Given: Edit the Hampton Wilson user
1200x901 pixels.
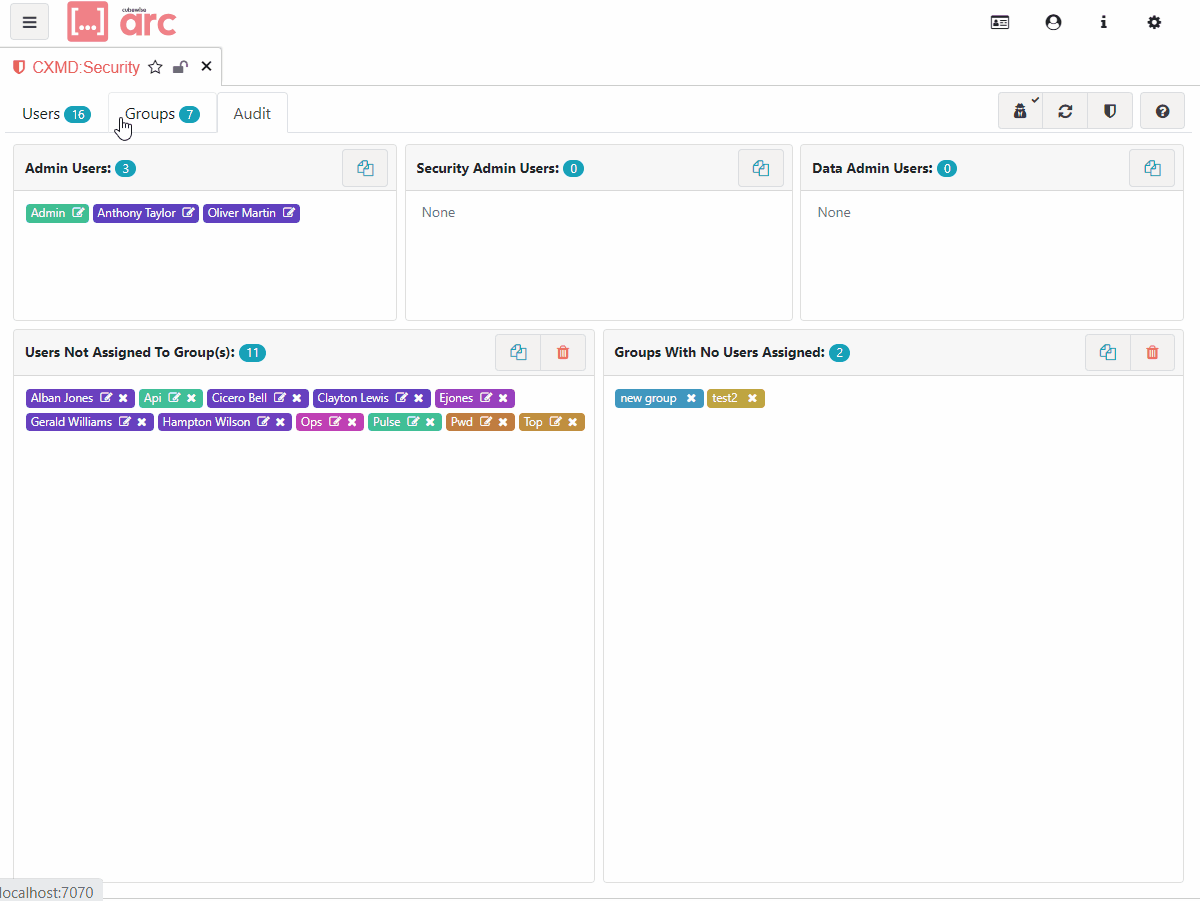Looking at the screenshot, I should pyautogui.click(x=263, y=422).
